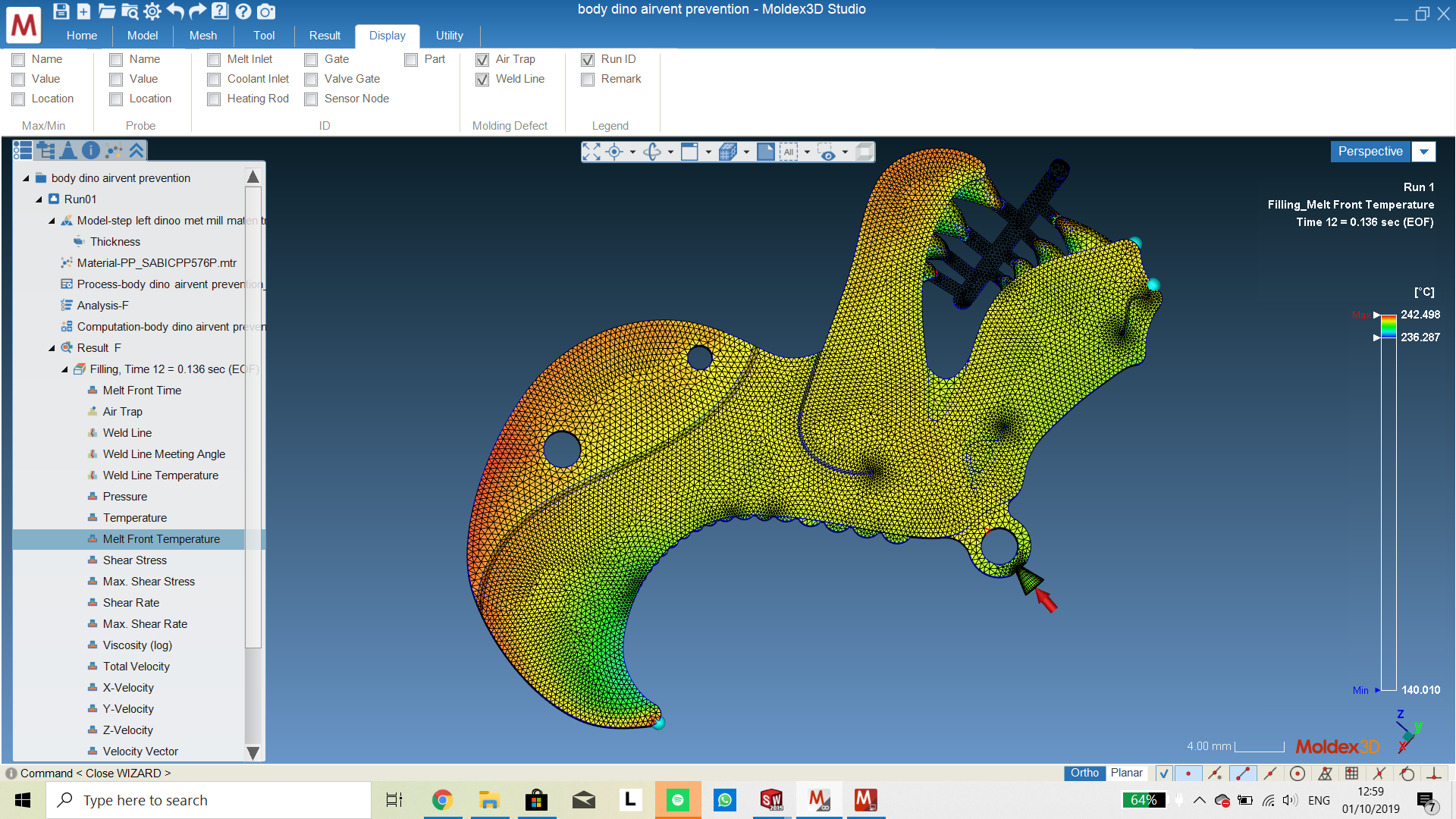Image resolution: width=1456 pixels, height=819 pixels.
Task: Open the Perspective view dropdown
Action: coord(1423,152)
